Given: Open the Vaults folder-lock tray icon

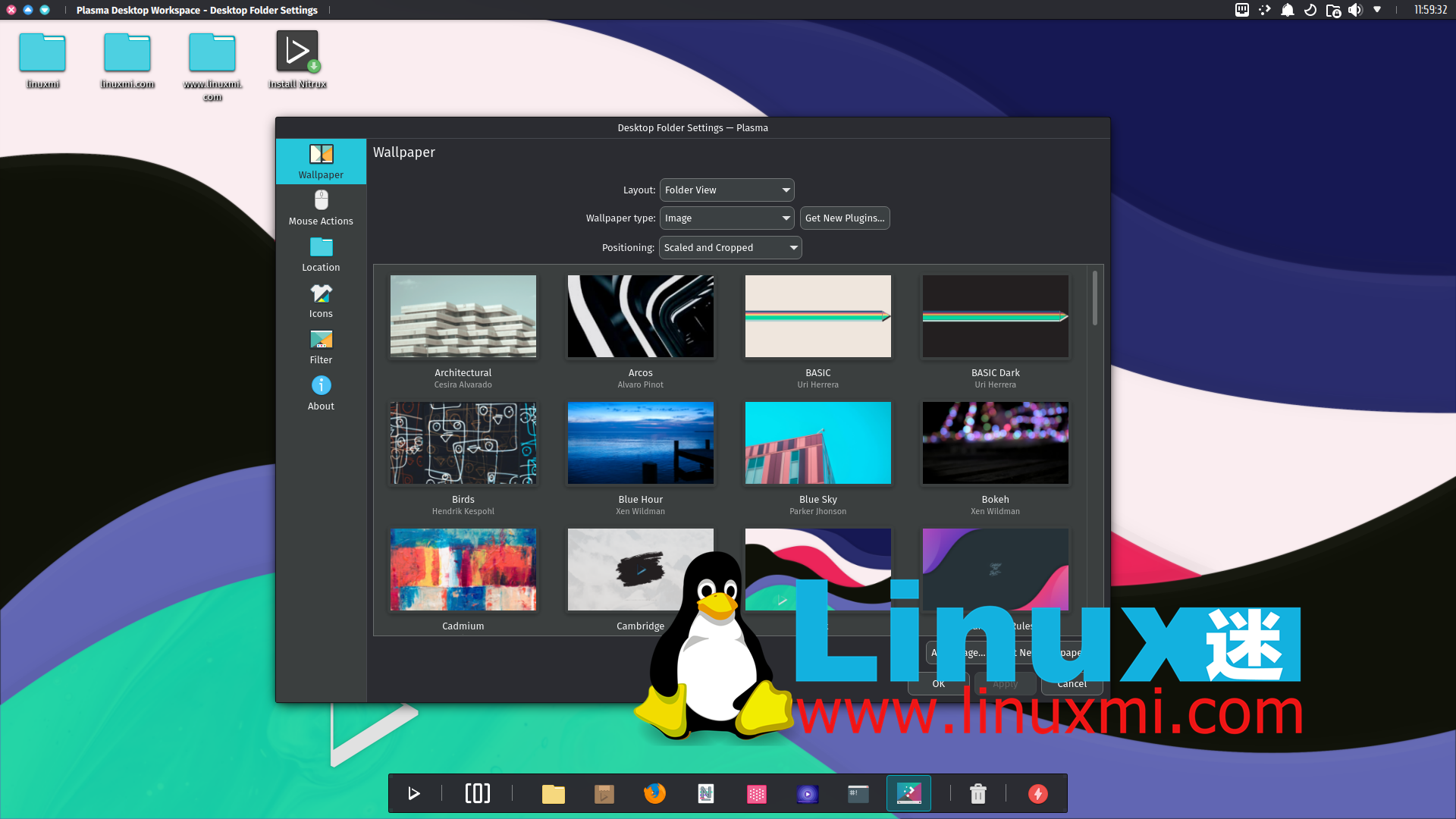Looking at the screenshot, I should (1332, 10).
